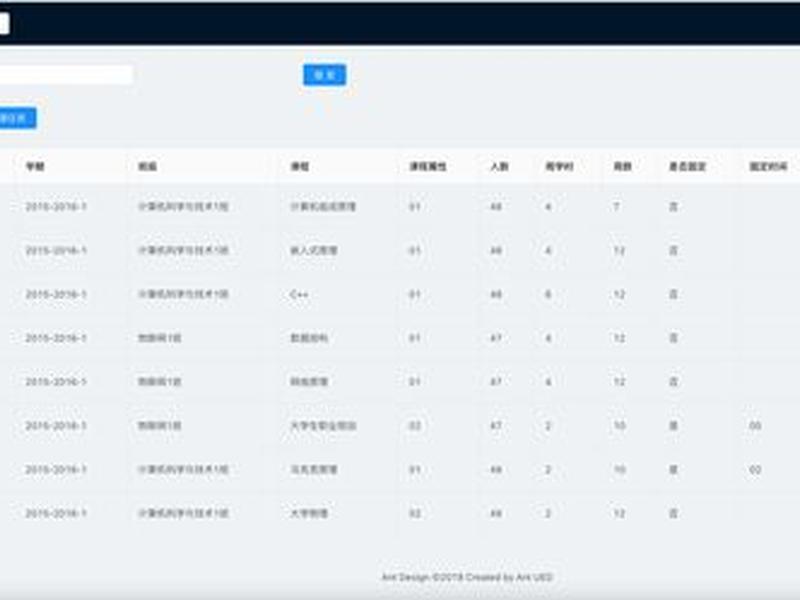
Task: Click the 嵌入式原理 course cell
Action: click(314, 251)
